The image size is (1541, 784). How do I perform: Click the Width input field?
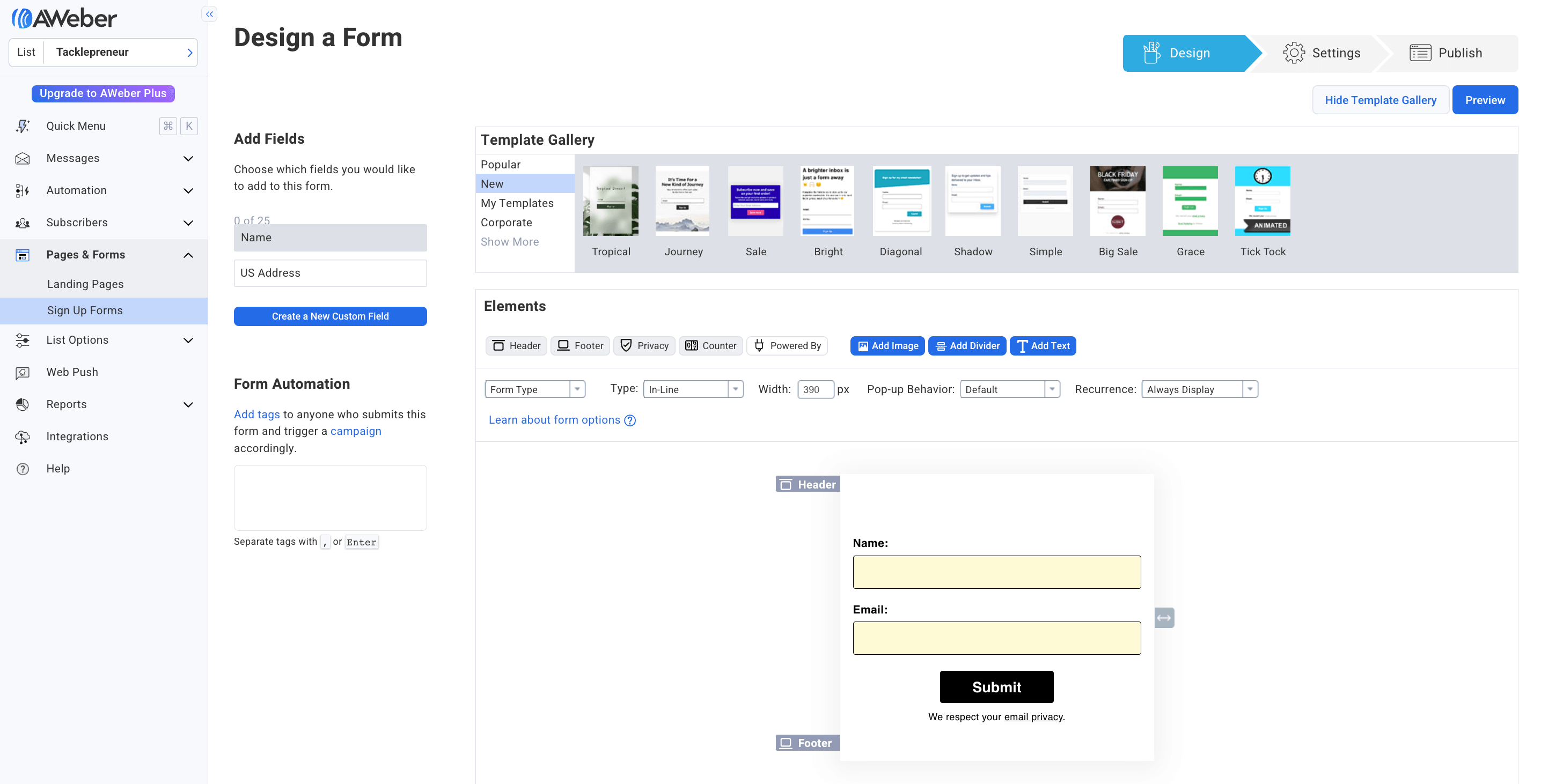pos(816,389)
